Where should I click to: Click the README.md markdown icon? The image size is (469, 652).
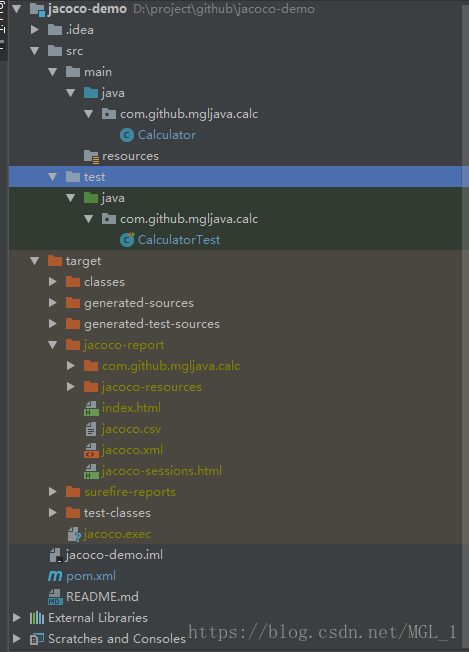(x=55, y=597)
